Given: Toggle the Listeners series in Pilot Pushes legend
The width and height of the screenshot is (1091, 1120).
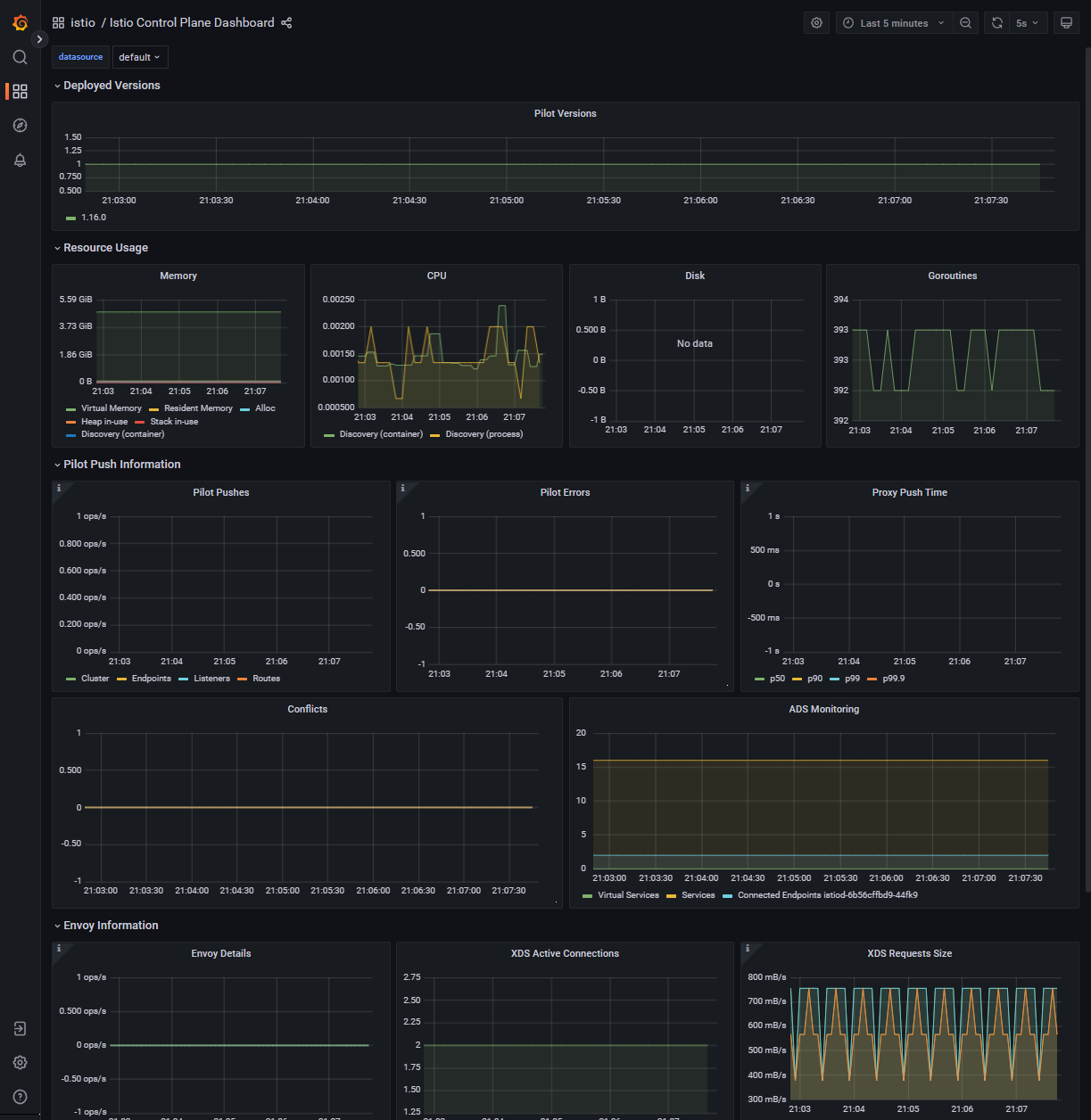Looking at the screenshot, I should click(211, 679).
